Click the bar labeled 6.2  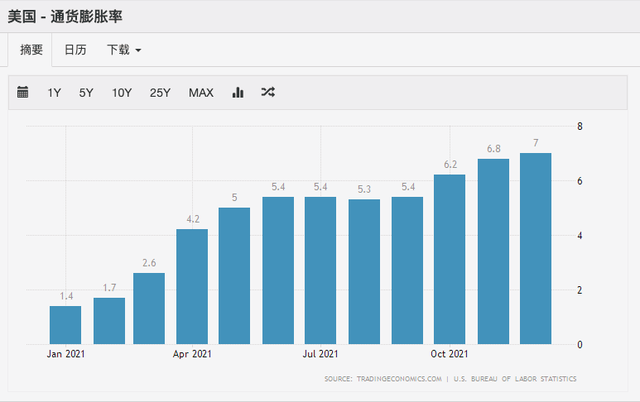click(449, 259)
